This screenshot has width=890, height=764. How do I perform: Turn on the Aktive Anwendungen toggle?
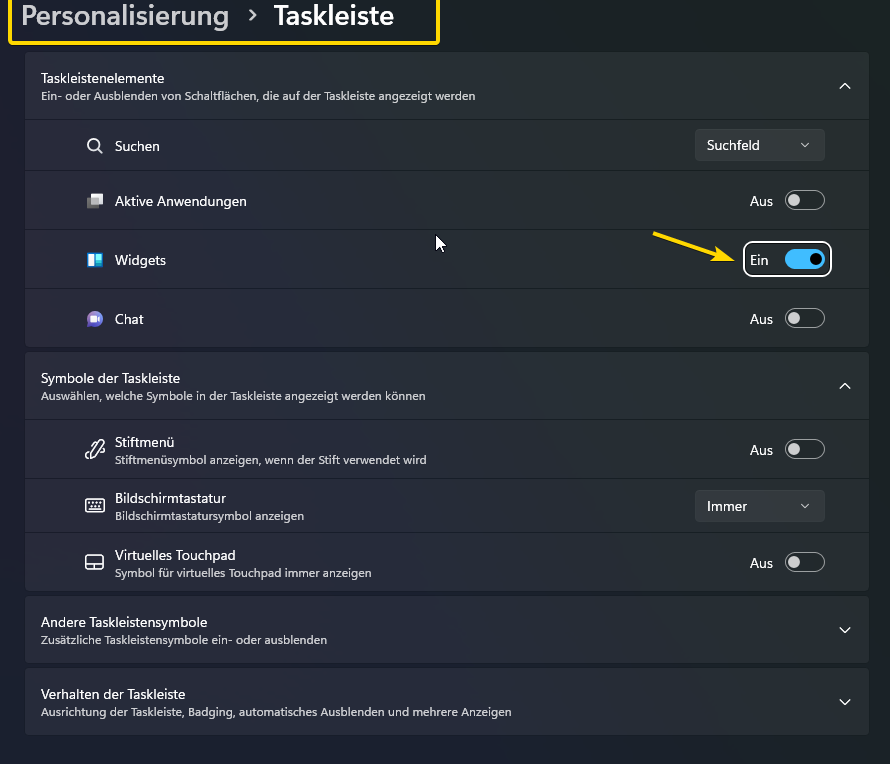[x=804, y=201]
